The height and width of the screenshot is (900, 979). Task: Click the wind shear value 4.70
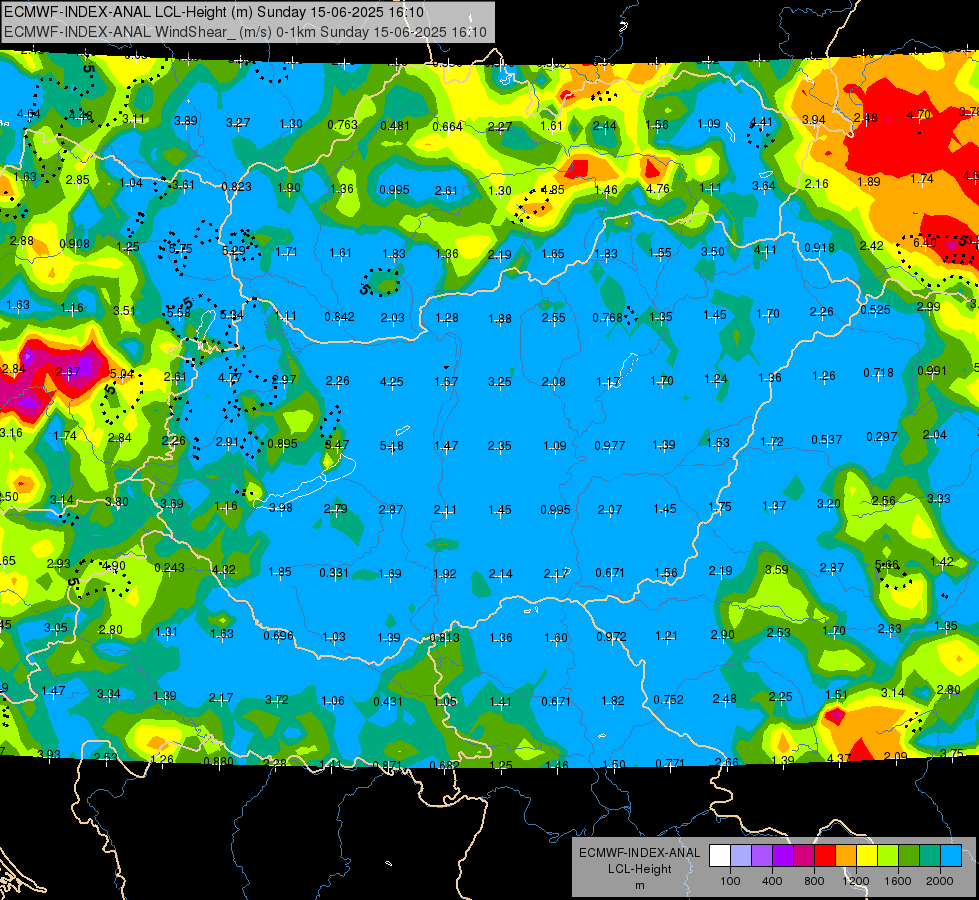coord(918,115)
